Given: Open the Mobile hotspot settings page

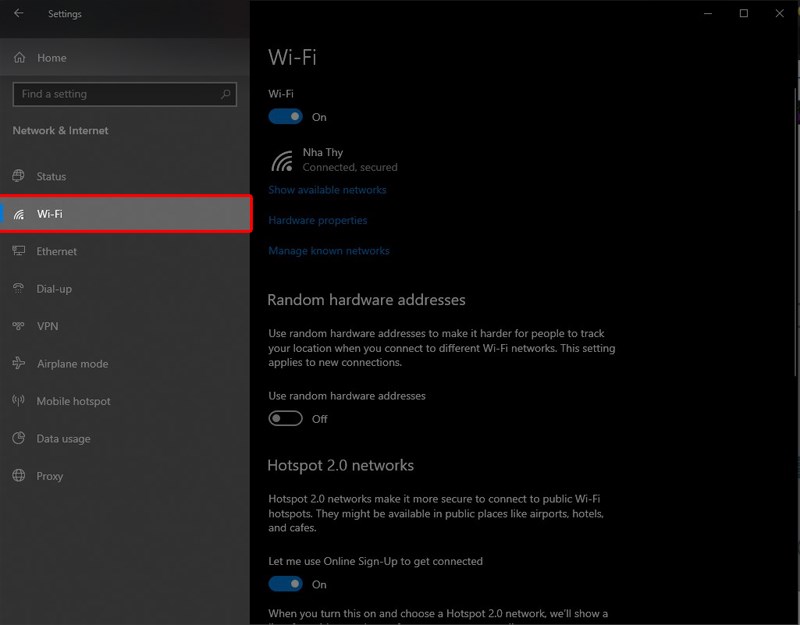Looking at the screenshot, I should (73, 402).
